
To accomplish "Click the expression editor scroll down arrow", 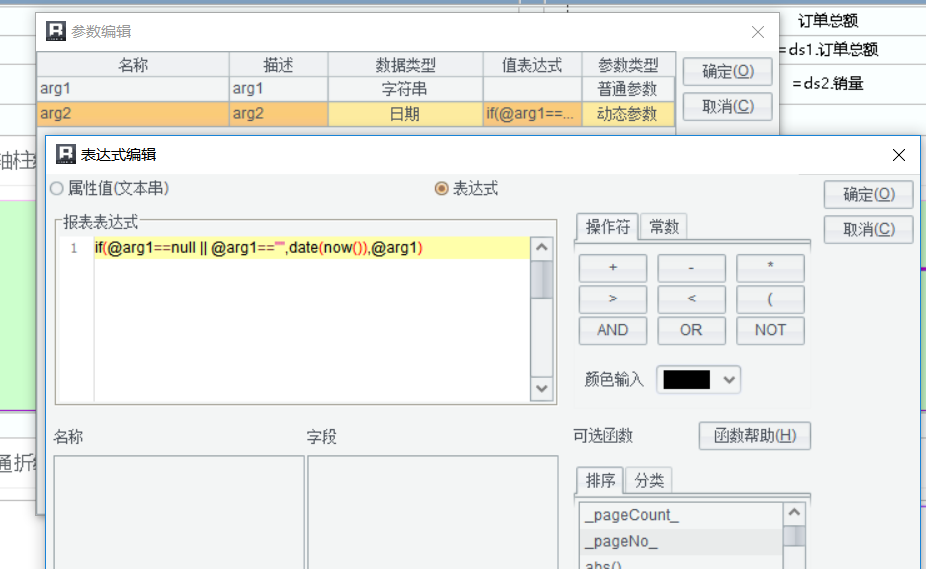I will point(542,389).
